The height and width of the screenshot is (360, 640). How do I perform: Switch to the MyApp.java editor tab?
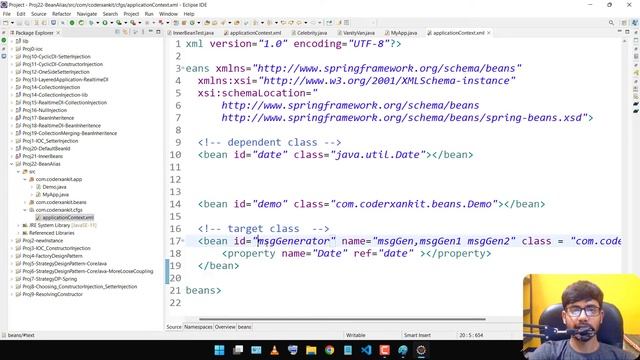pyautogui.click(x=401, y=33)
